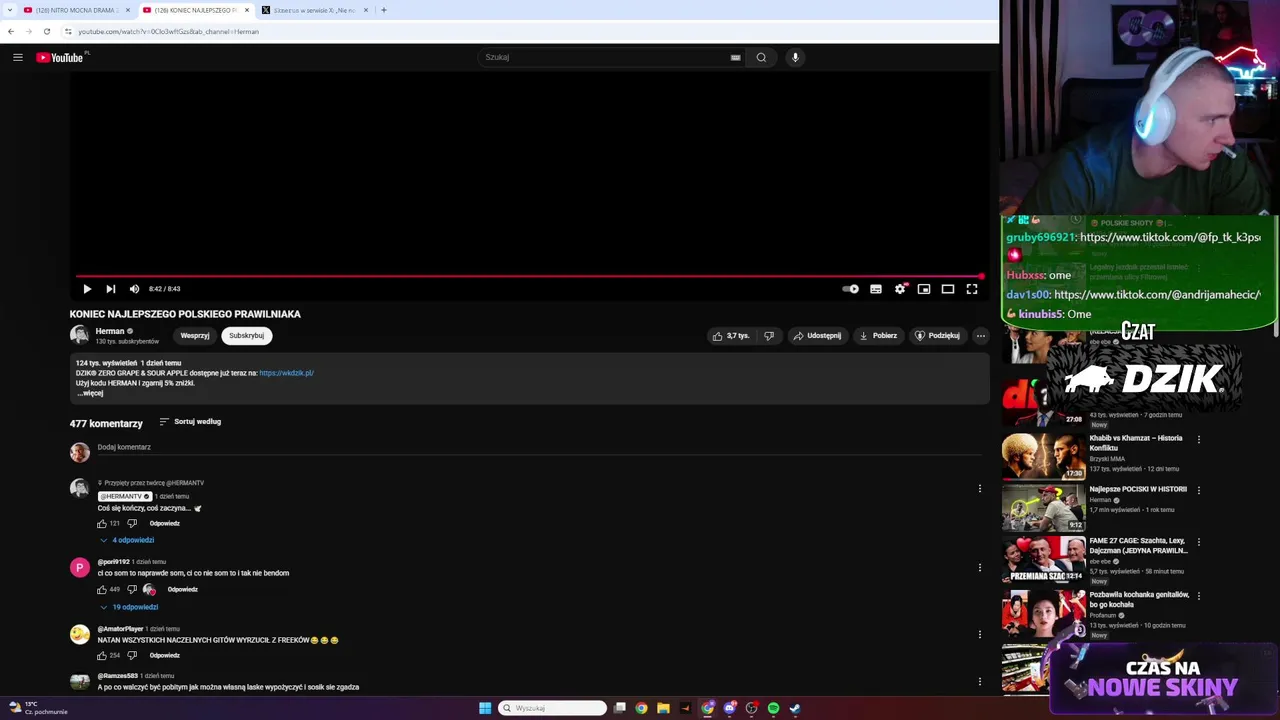Dislike the HERMANTV pinned comment

132,523
